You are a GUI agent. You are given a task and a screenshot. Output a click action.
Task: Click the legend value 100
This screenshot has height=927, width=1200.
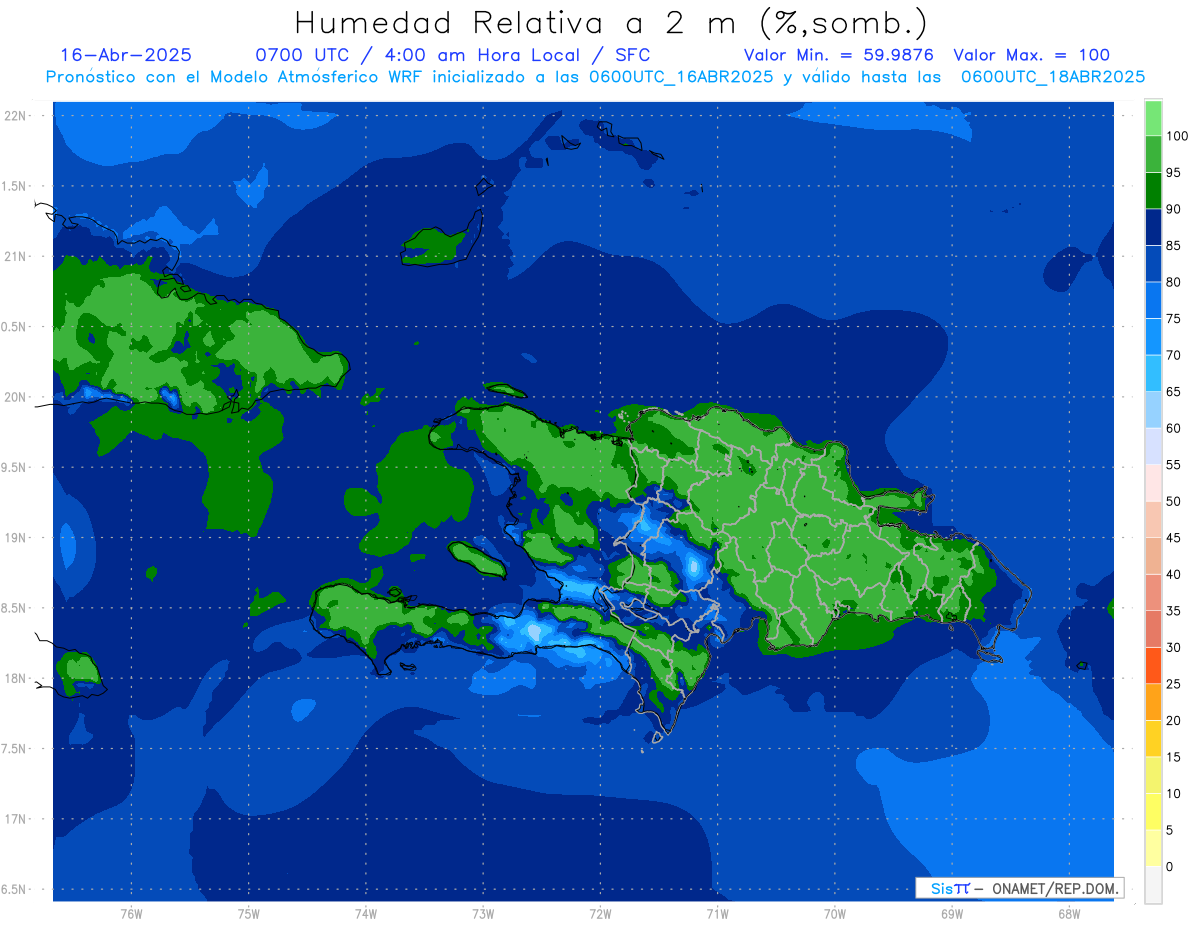1176,136
